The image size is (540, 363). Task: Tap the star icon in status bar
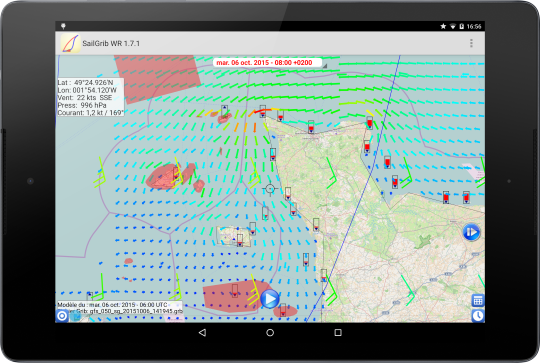(x=443, y=26)
